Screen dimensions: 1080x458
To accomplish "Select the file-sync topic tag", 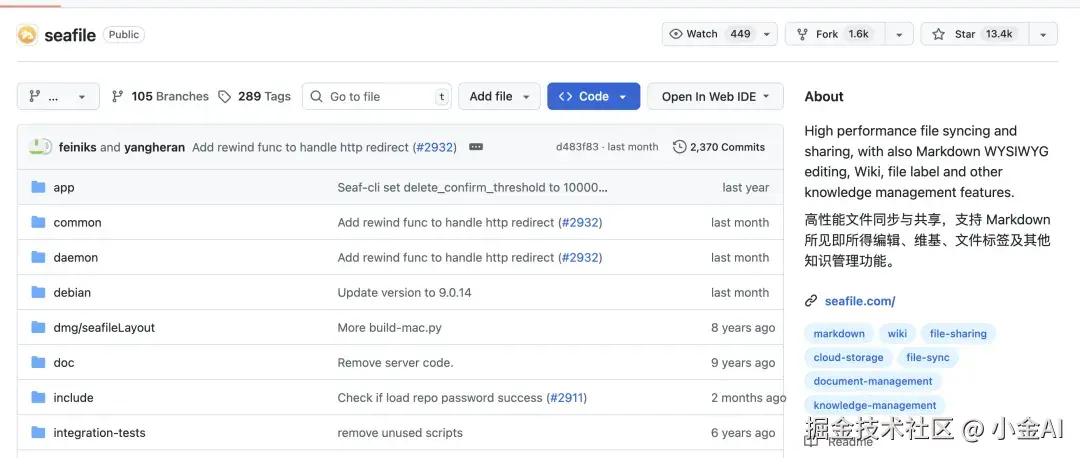I will pyautogui.click(x=928, y=357).
